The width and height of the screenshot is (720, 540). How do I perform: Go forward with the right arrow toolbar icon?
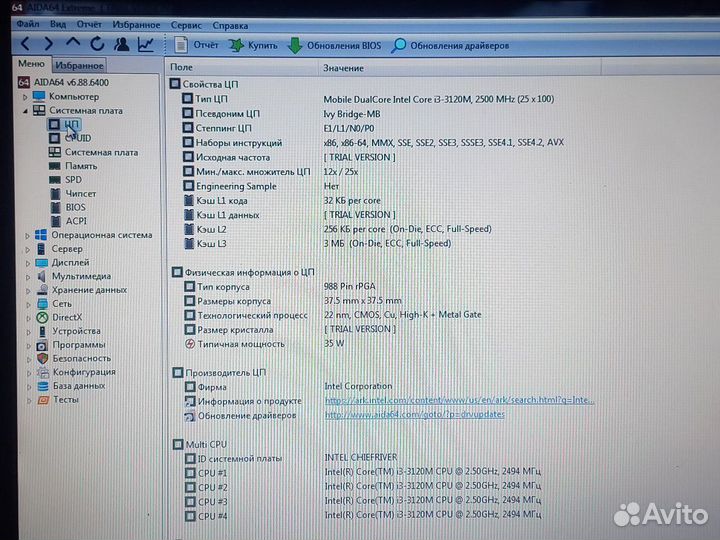click(48, 44)
